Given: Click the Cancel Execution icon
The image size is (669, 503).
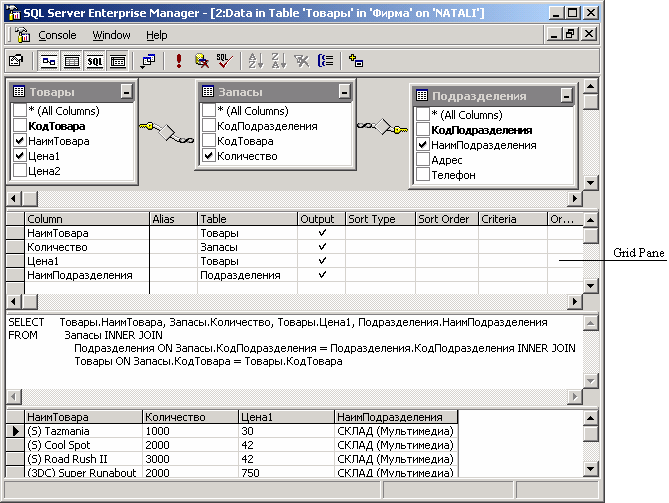Looking at the screenshot, I should point(202,61).
